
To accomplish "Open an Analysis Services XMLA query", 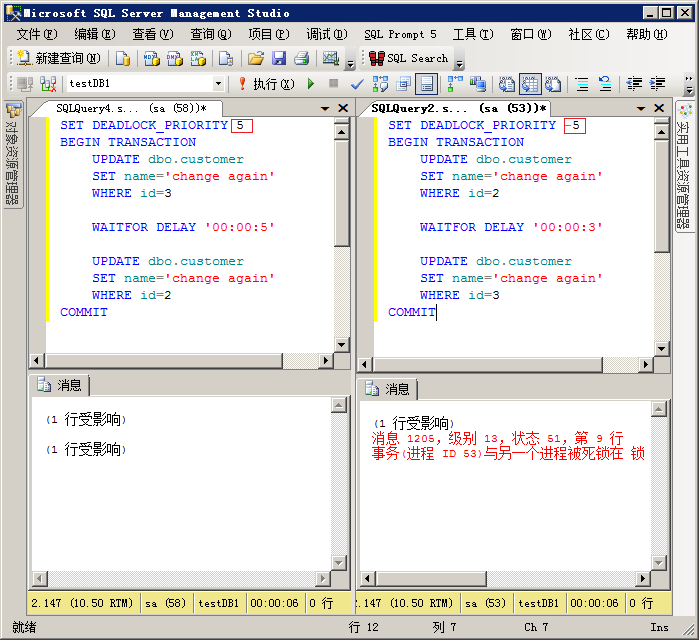I will click(x=198, y=58).
